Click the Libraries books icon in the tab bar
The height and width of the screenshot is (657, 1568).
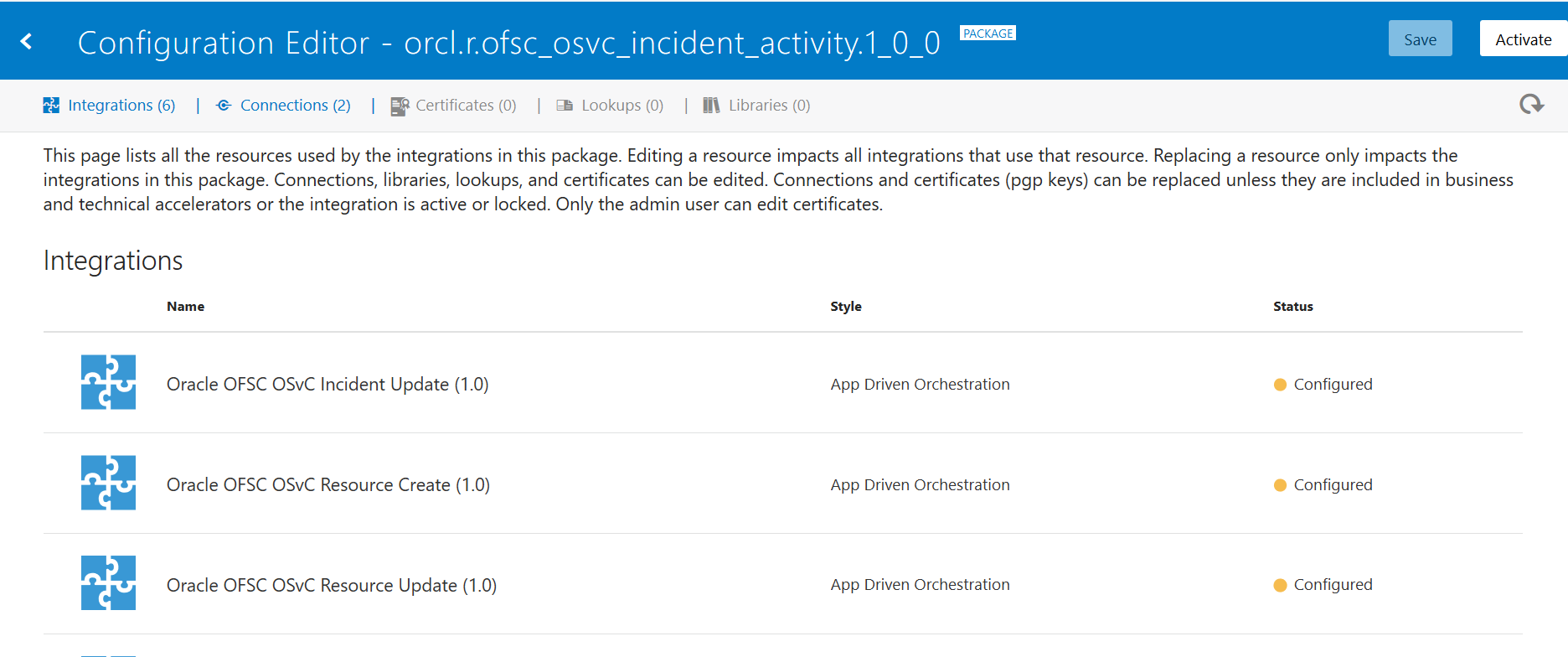click(711, 106)
